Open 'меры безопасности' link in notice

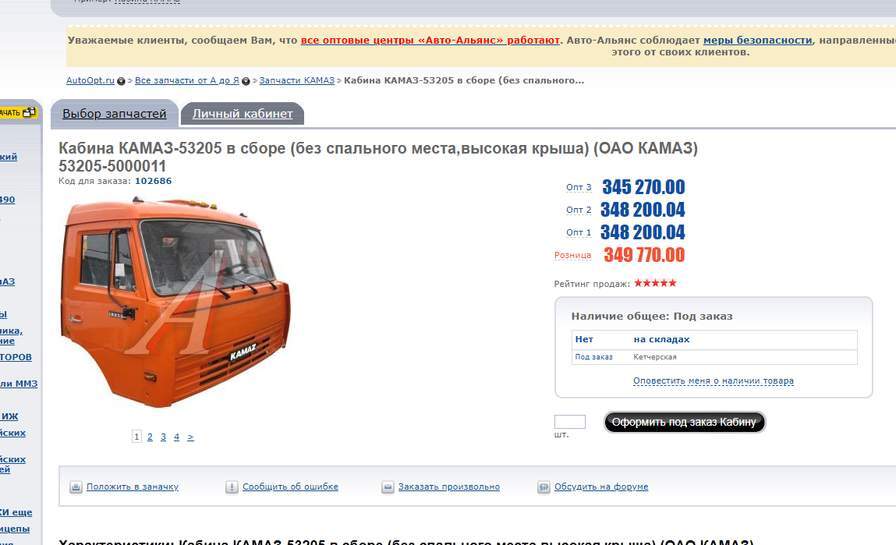757,41
